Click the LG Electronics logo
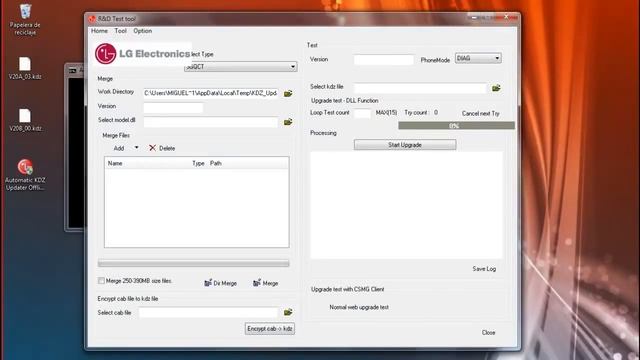This screenshot has width=640, height=360. pyautogui.click(x=142, y=54)
